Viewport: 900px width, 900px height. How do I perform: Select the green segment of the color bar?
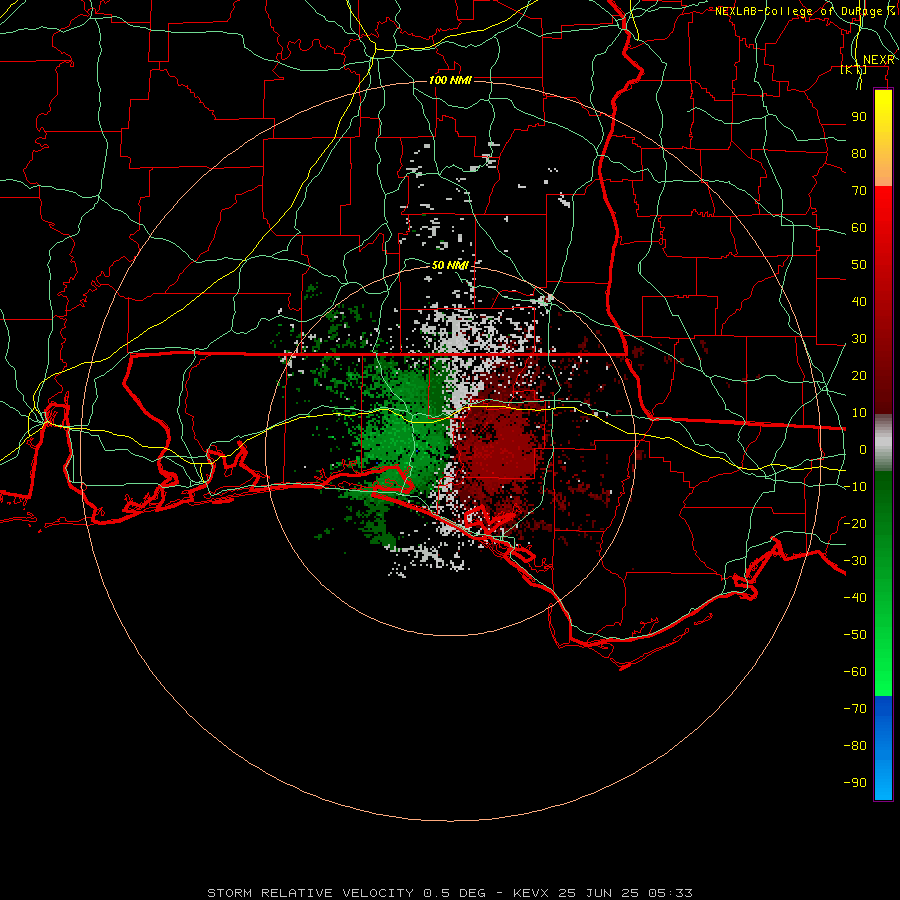[x=883, y=584]
